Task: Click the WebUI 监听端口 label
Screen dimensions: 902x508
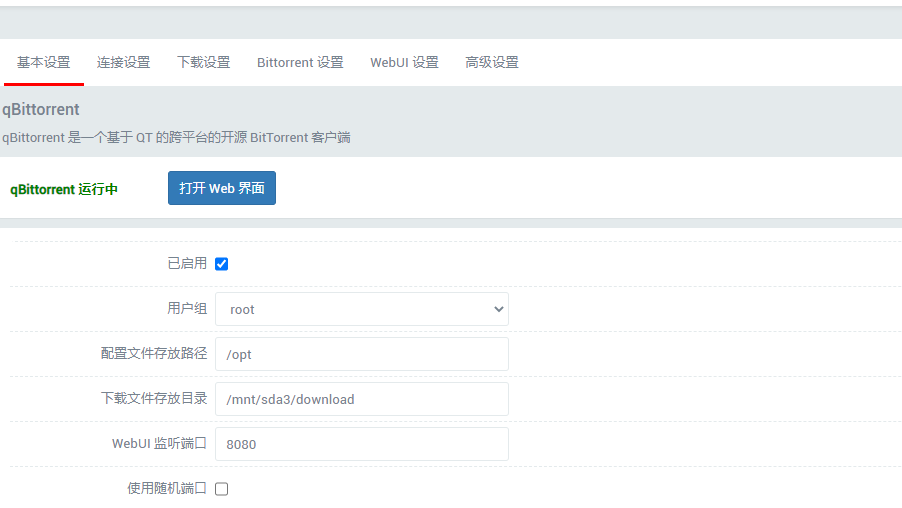Action: 159,443
